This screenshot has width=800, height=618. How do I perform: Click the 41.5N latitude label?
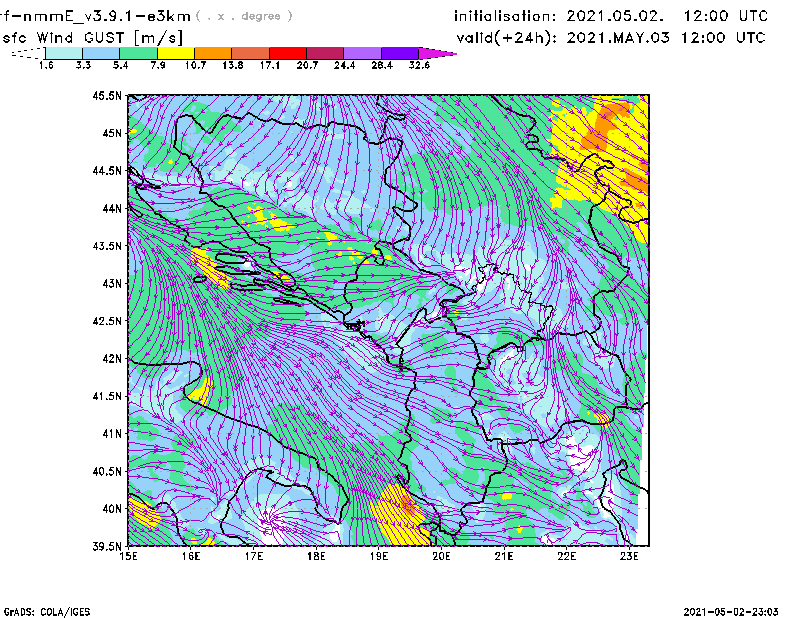(107, 396)
